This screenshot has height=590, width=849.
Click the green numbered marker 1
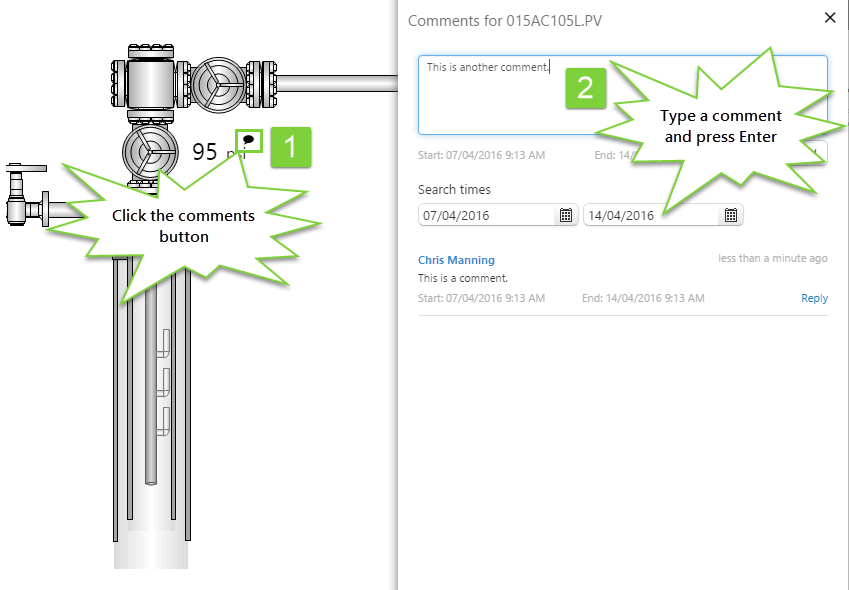(x=290, y=148)
